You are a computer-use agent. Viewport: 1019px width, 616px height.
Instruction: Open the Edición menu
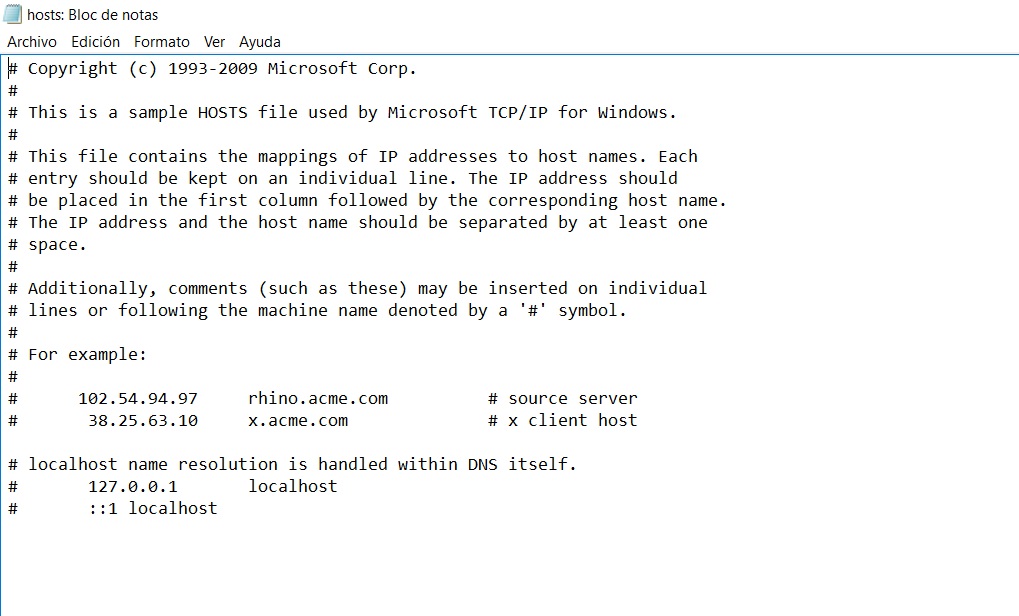tap(96, 42)
